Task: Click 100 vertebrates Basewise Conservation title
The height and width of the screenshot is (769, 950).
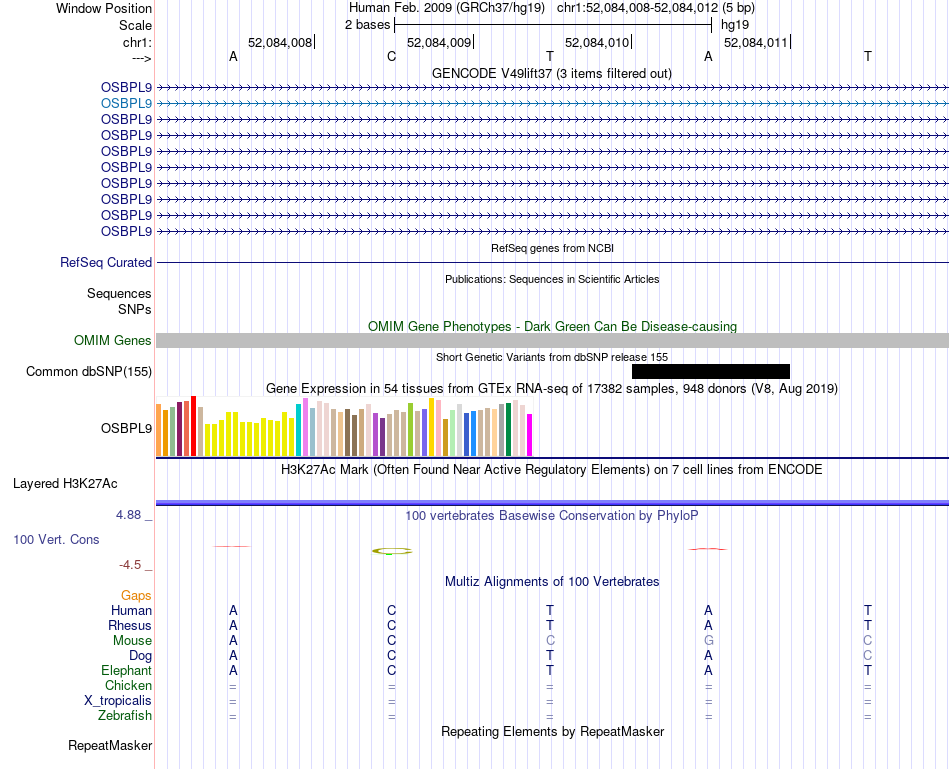Action: tap(551, 516)
